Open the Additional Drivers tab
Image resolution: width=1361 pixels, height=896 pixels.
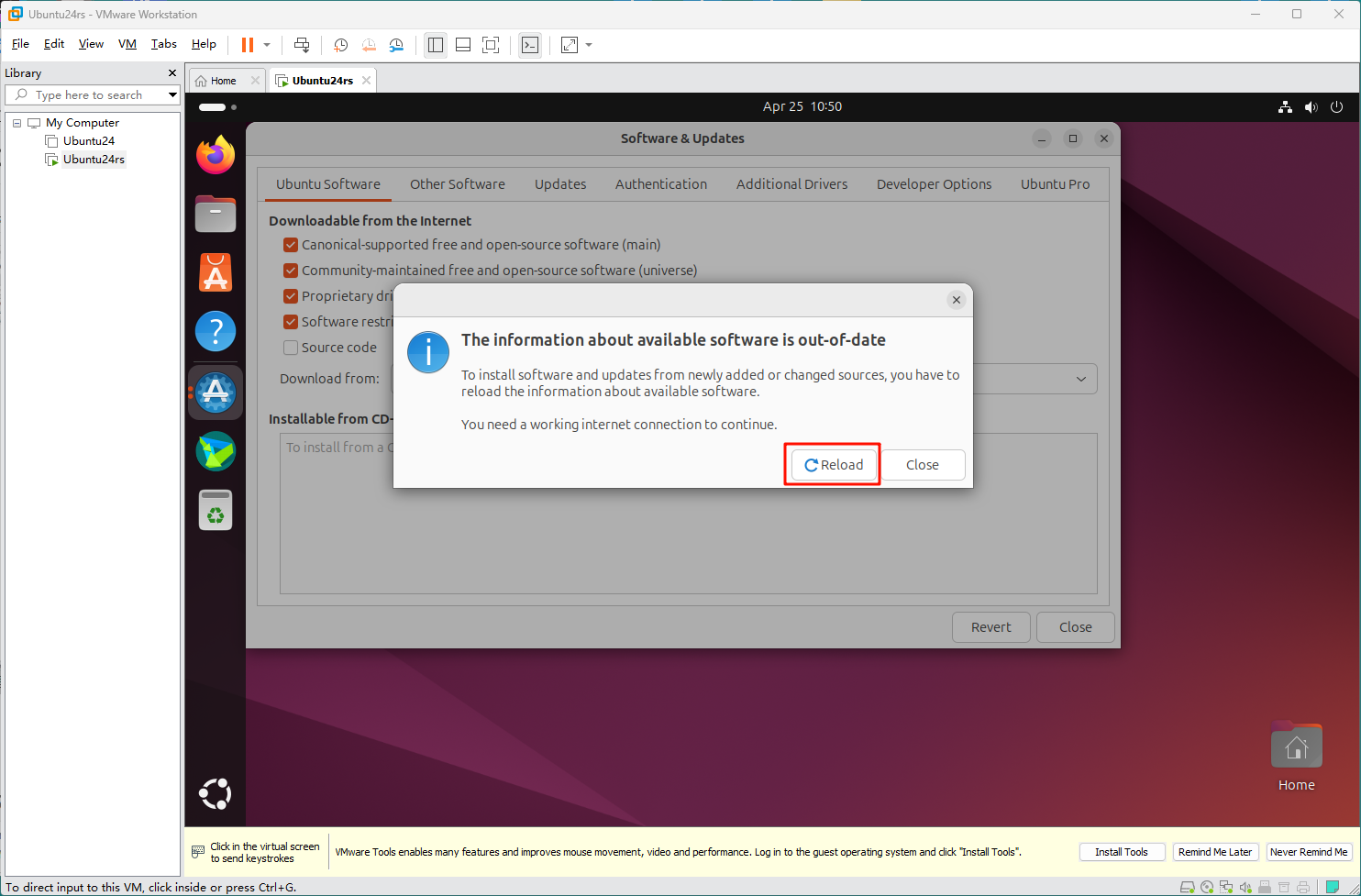pyautogui.click(x=792, y=184)
